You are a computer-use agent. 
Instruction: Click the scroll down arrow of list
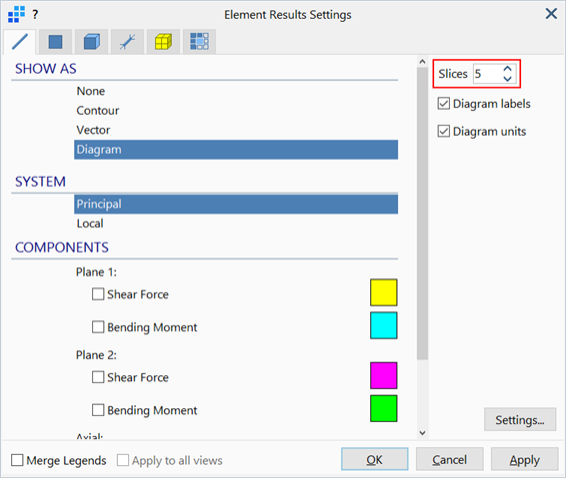click(x=422, y=433)
